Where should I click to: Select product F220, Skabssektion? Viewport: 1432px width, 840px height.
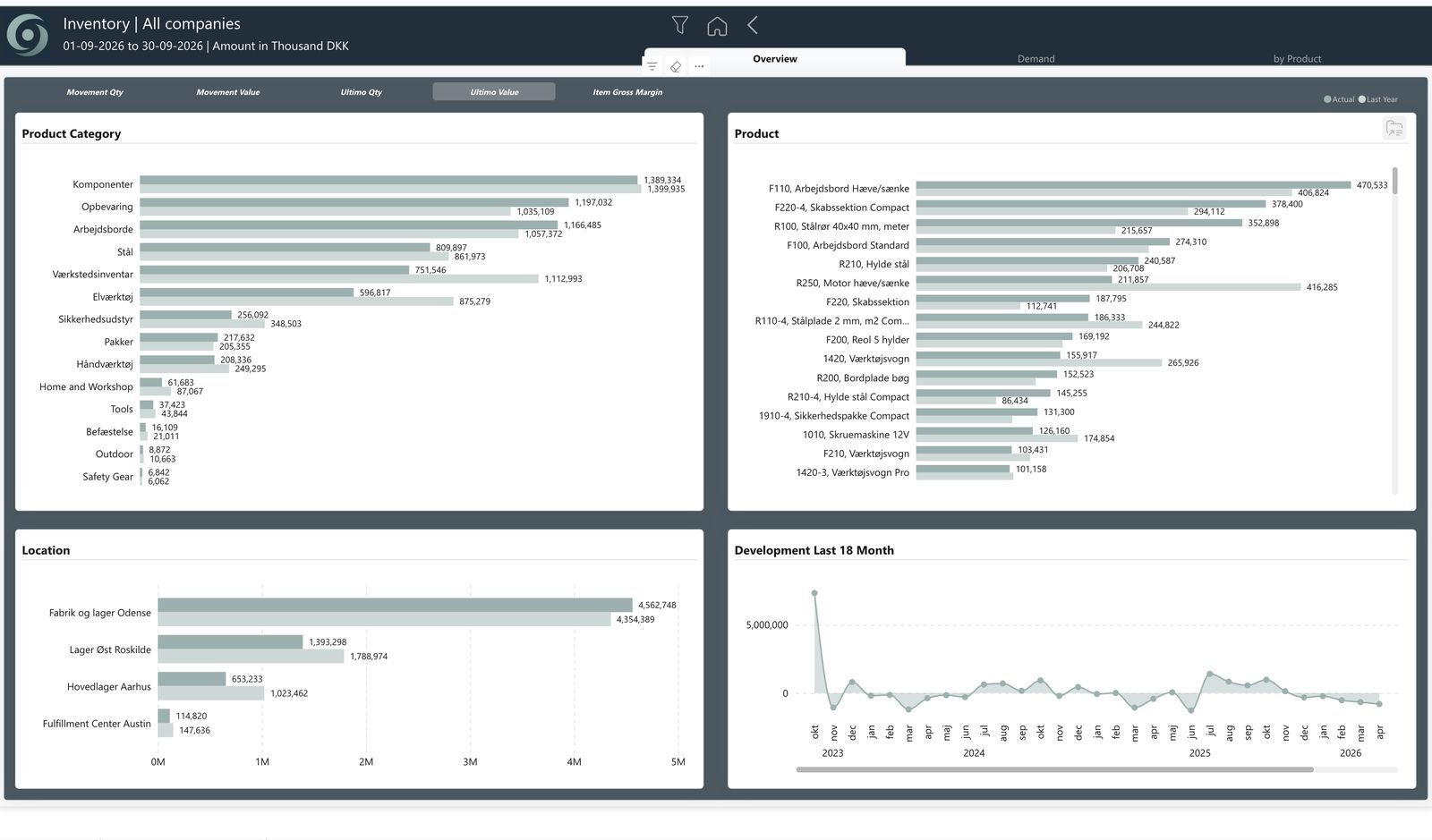coord(867,302)
